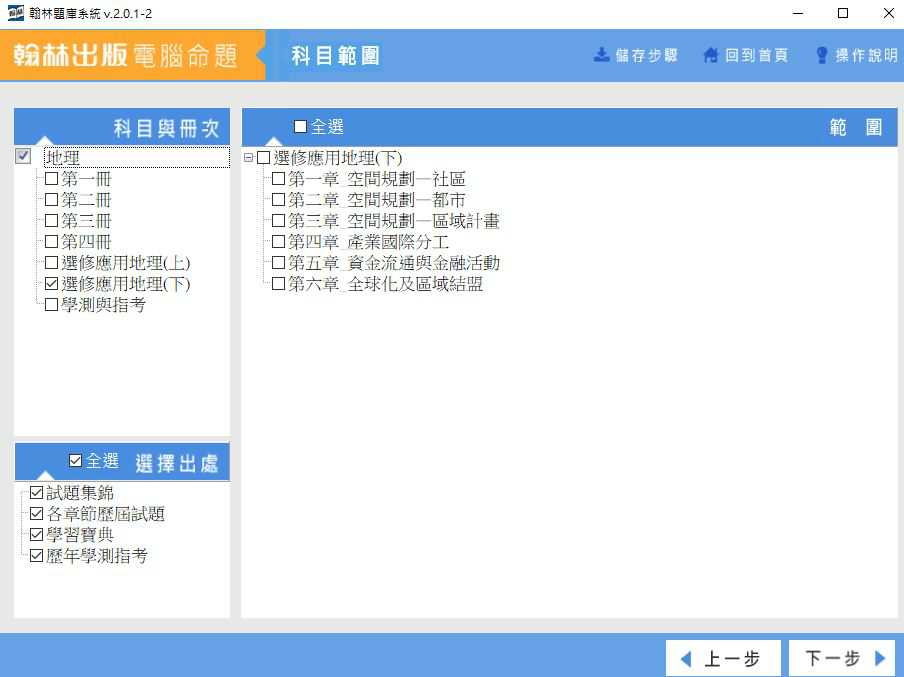Viewport: 904px width, 677px height.
Task: Check the 第三冊 checkbox
Action: click(51, 220)
